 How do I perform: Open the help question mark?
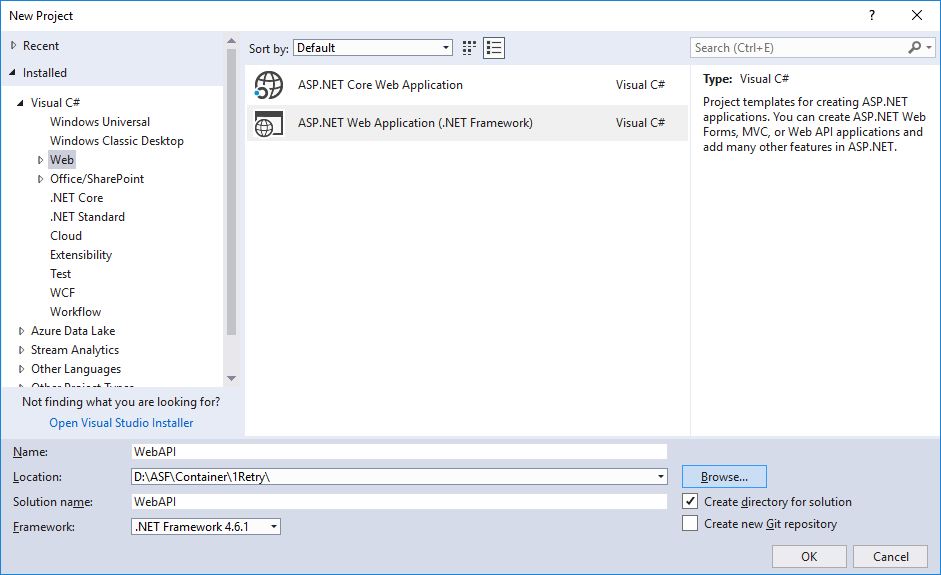(872, 16)
